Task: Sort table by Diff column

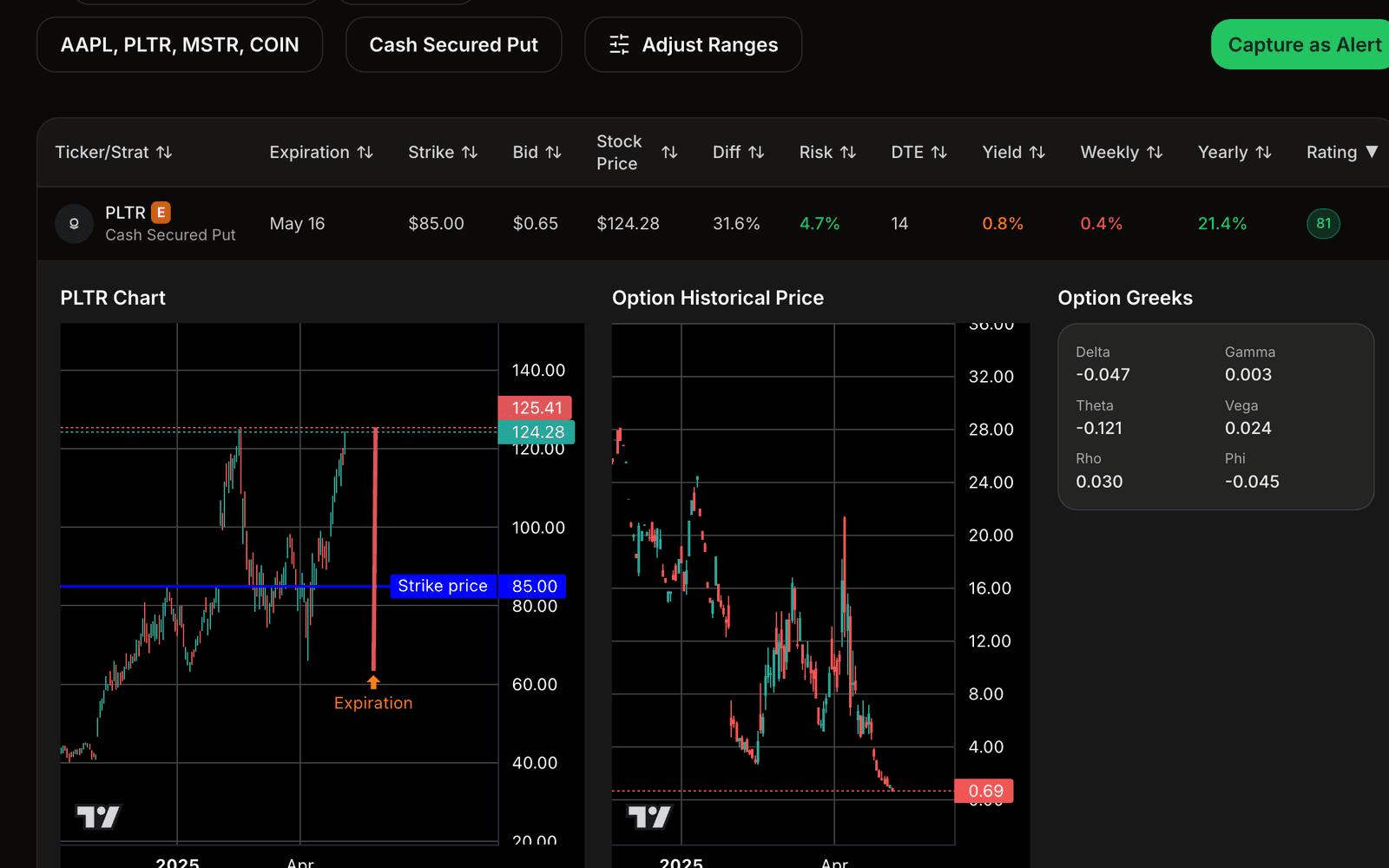Action: [738, 153]
